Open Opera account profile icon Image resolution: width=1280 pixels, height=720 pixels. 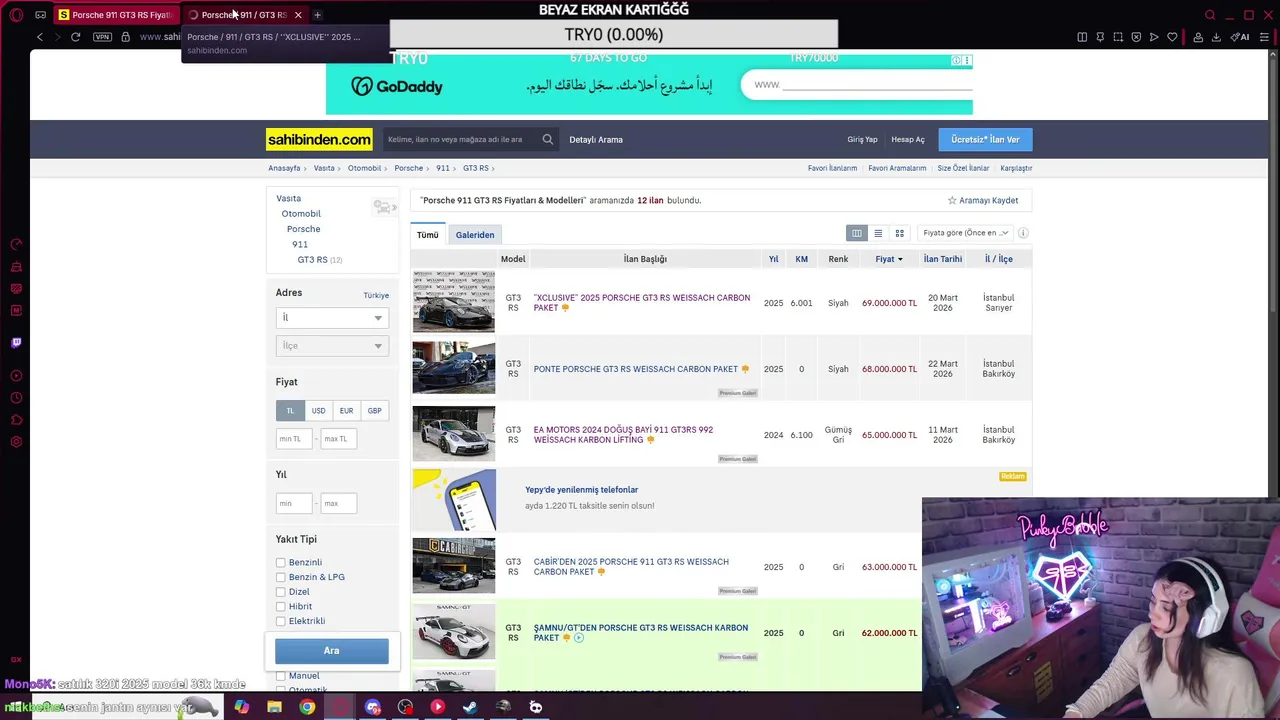pos(1198,37)
